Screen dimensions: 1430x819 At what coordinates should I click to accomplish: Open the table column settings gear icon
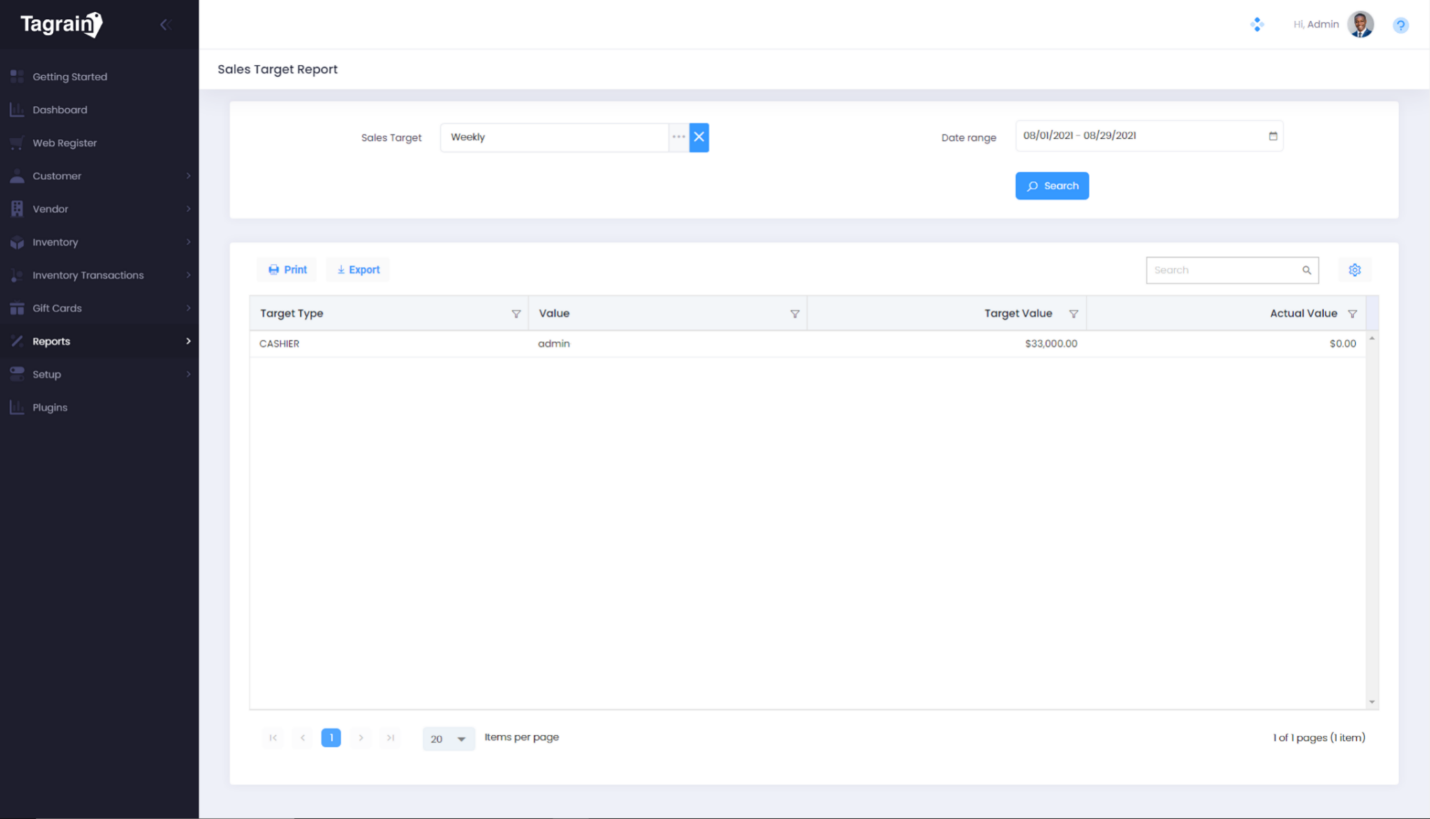point(1355,269)
